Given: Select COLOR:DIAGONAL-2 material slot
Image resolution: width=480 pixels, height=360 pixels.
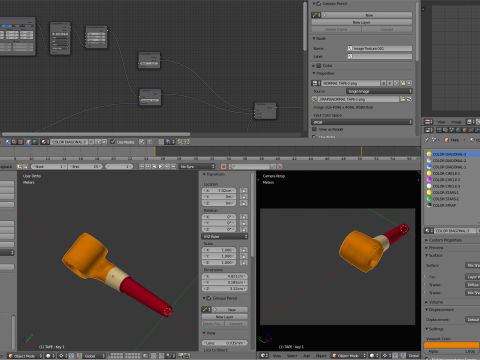Looking at the screenshot, I should pyautogui.click(x=453, y=160).
